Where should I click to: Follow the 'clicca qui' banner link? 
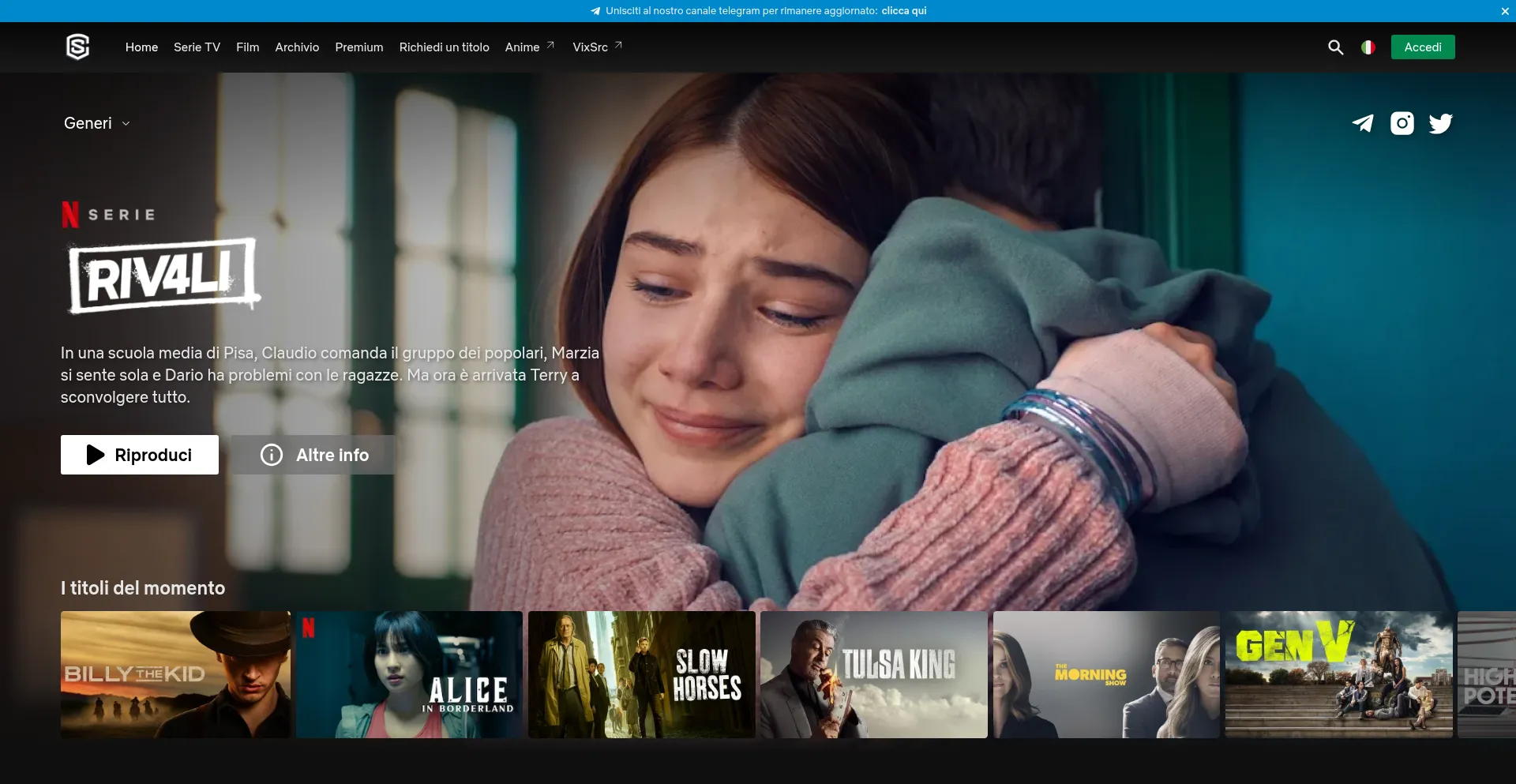tap(903, 11)
